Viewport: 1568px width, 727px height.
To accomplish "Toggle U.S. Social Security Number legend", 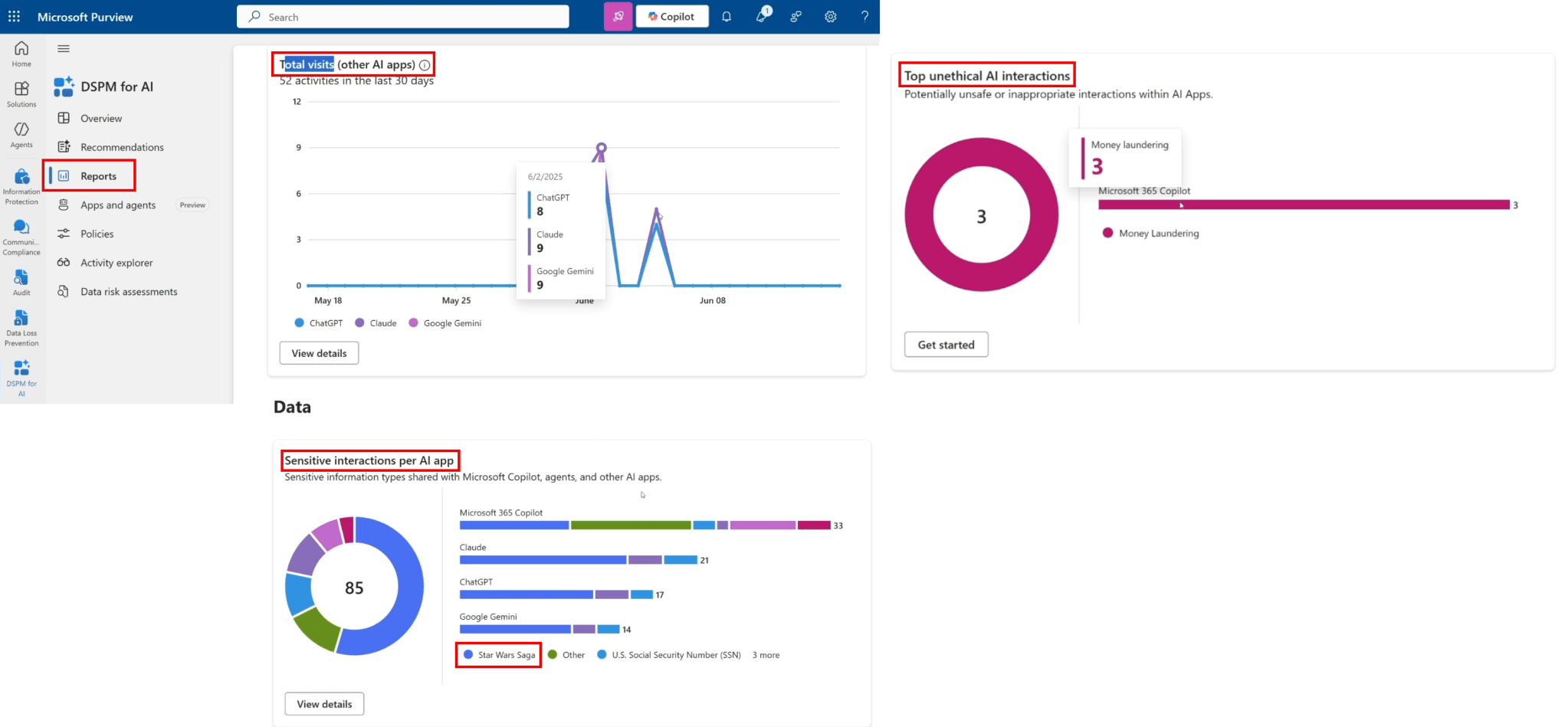I will pos(669,655).
